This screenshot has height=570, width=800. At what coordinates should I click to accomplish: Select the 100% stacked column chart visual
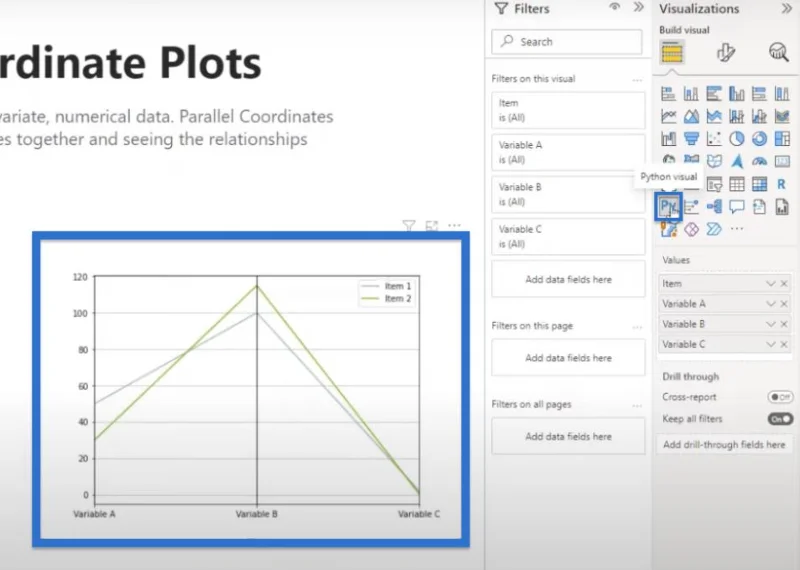[x=782, y=93]
